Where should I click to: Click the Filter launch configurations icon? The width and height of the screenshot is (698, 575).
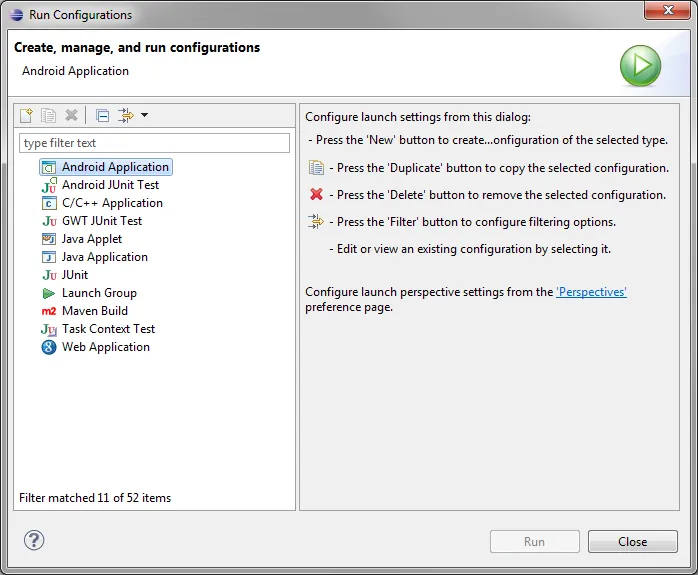coord(126,116)
